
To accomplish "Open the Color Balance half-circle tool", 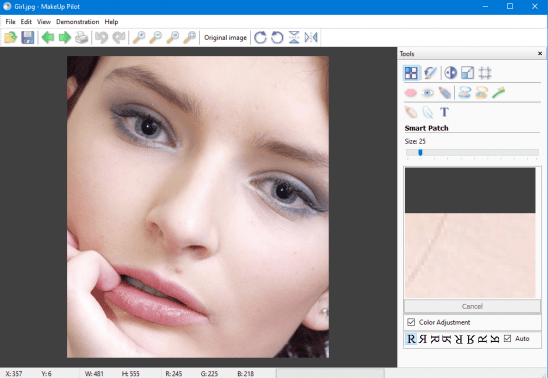I will click(450, 73).
